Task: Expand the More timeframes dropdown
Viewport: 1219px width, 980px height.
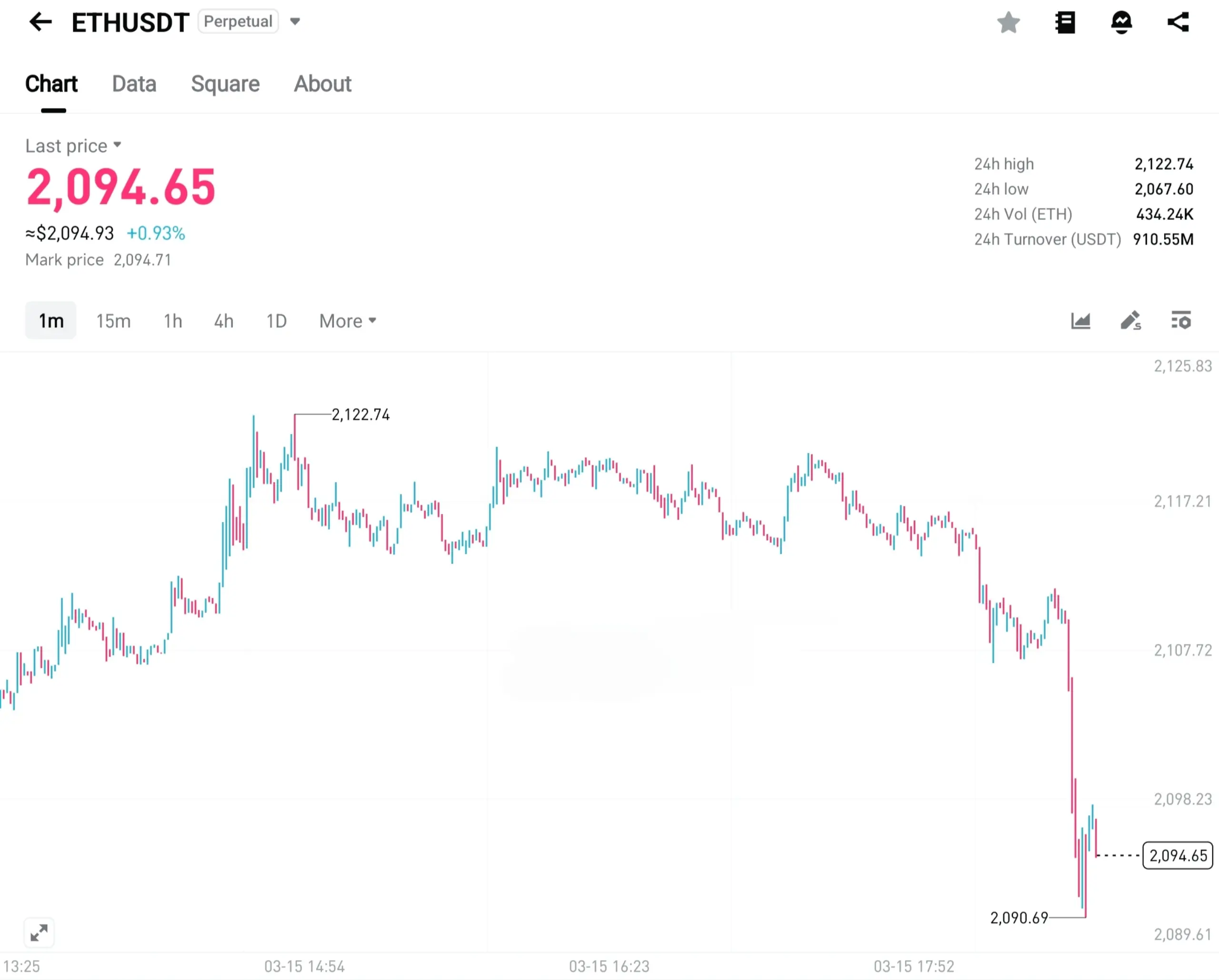Action: click(347, 321)
